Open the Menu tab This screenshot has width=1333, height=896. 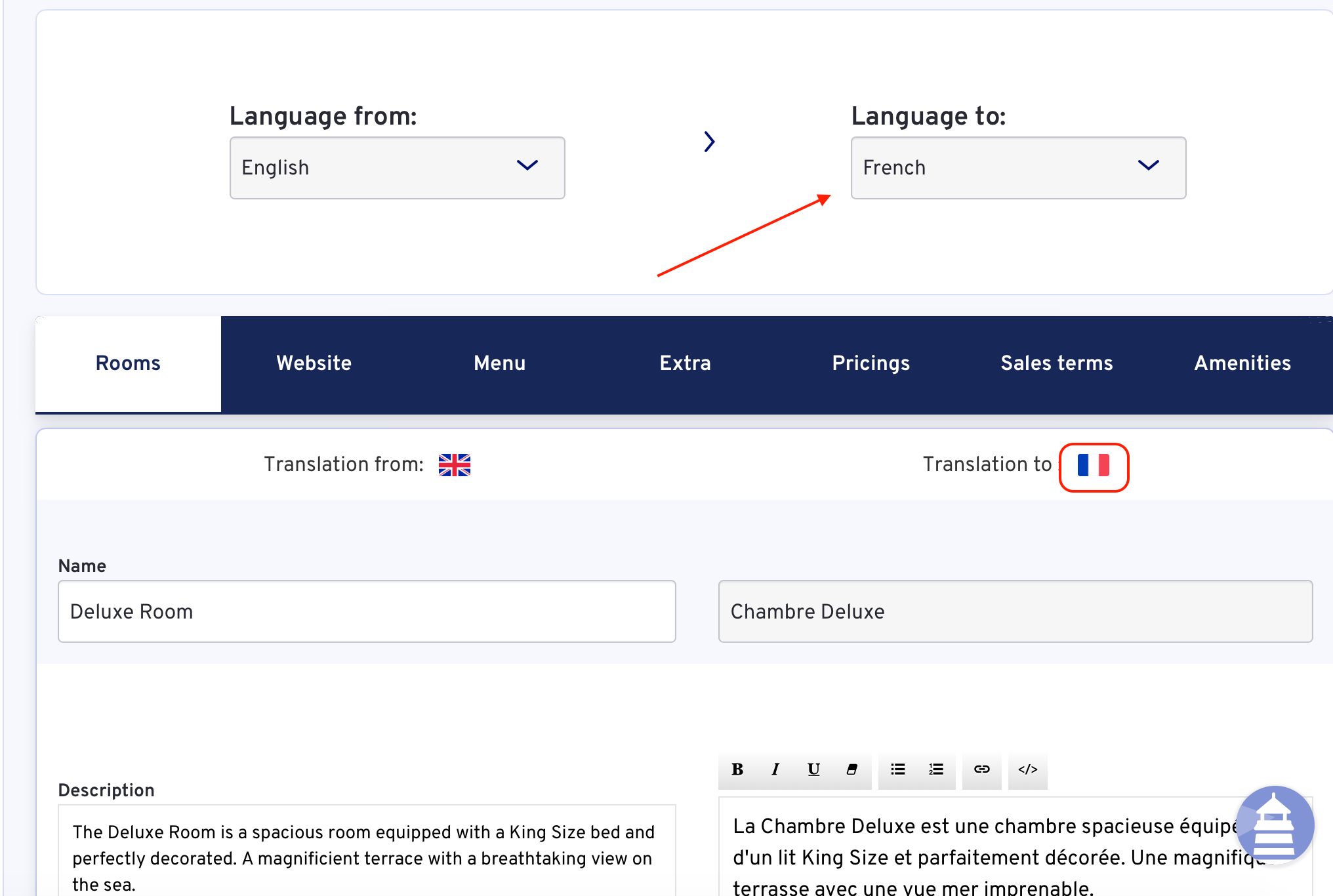pyautogui.click(x=500, y=363)
